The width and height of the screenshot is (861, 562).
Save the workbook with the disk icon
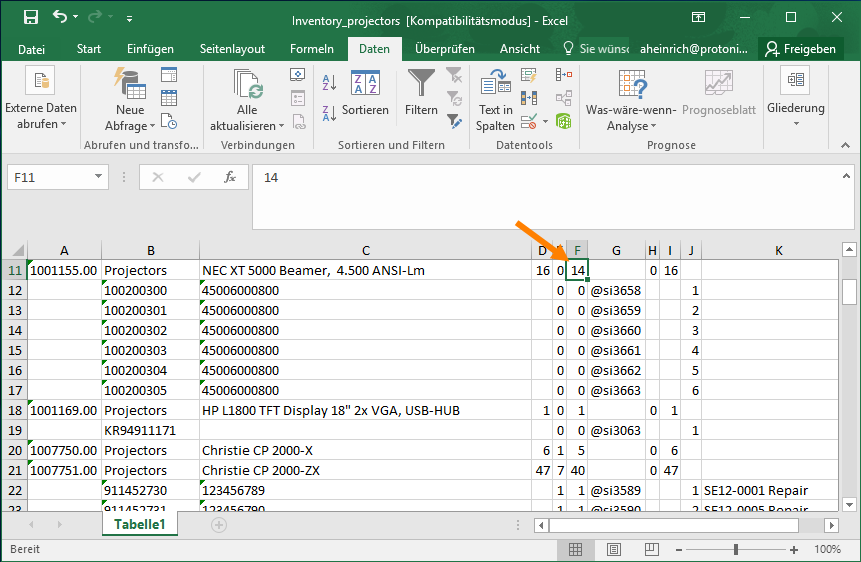click(x=30, y=18)
